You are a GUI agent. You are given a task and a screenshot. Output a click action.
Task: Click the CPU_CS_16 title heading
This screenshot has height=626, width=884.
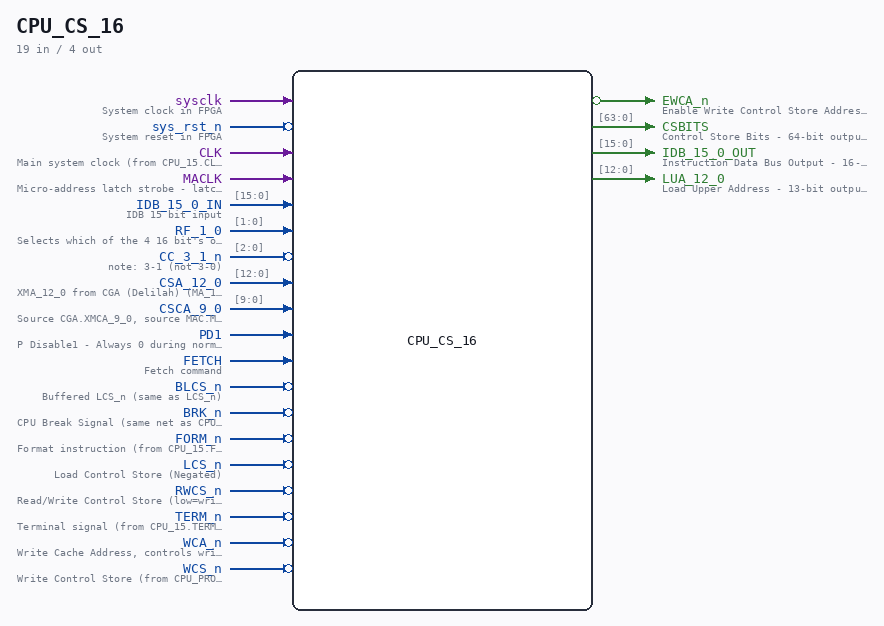[70, 26]
